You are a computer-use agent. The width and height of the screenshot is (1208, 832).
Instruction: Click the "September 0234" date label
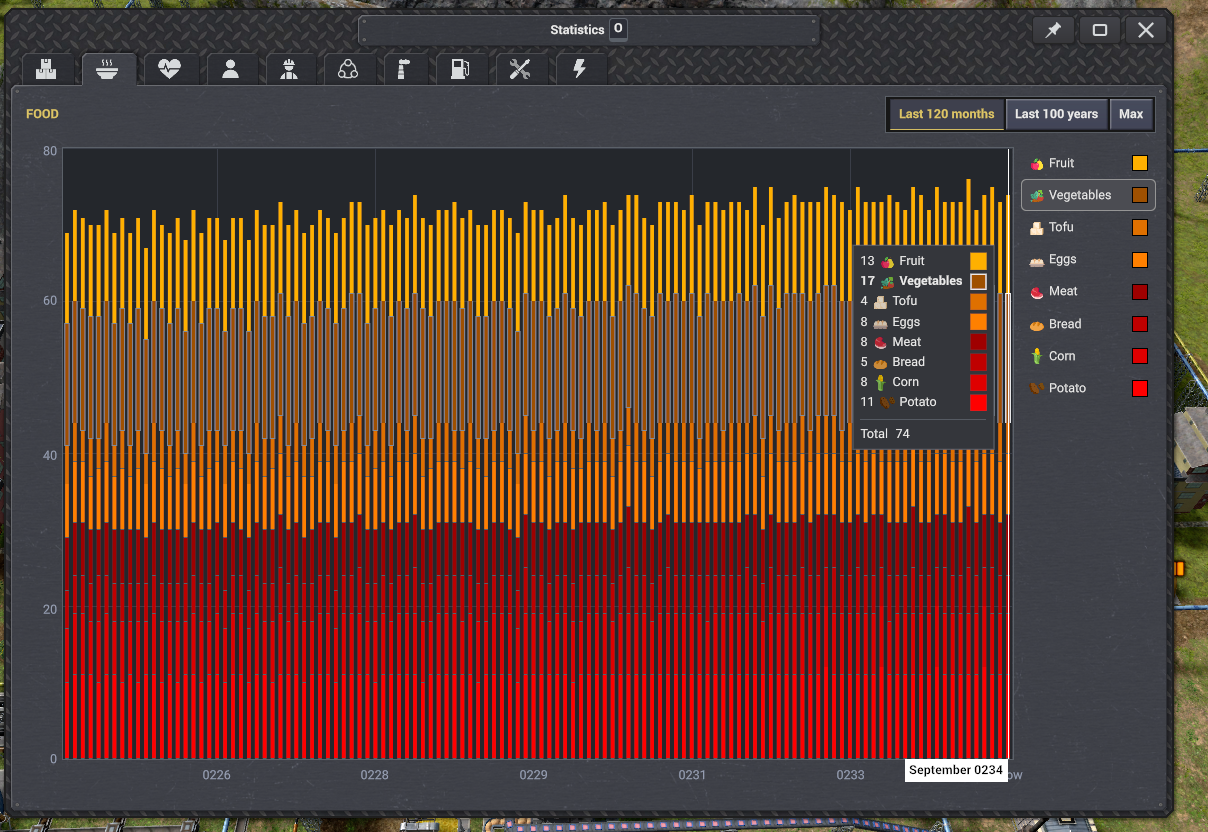[955, 770]
